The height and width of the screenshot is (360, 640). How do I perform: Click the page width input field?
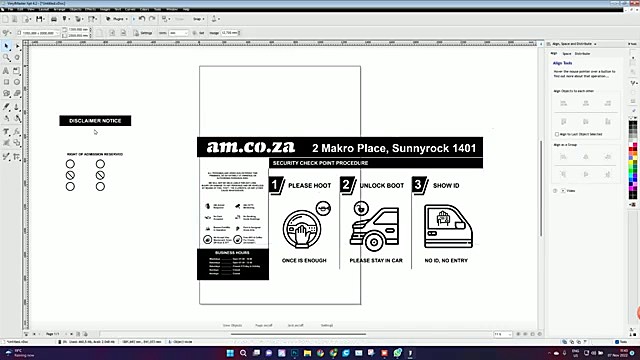tap(78, 30)
